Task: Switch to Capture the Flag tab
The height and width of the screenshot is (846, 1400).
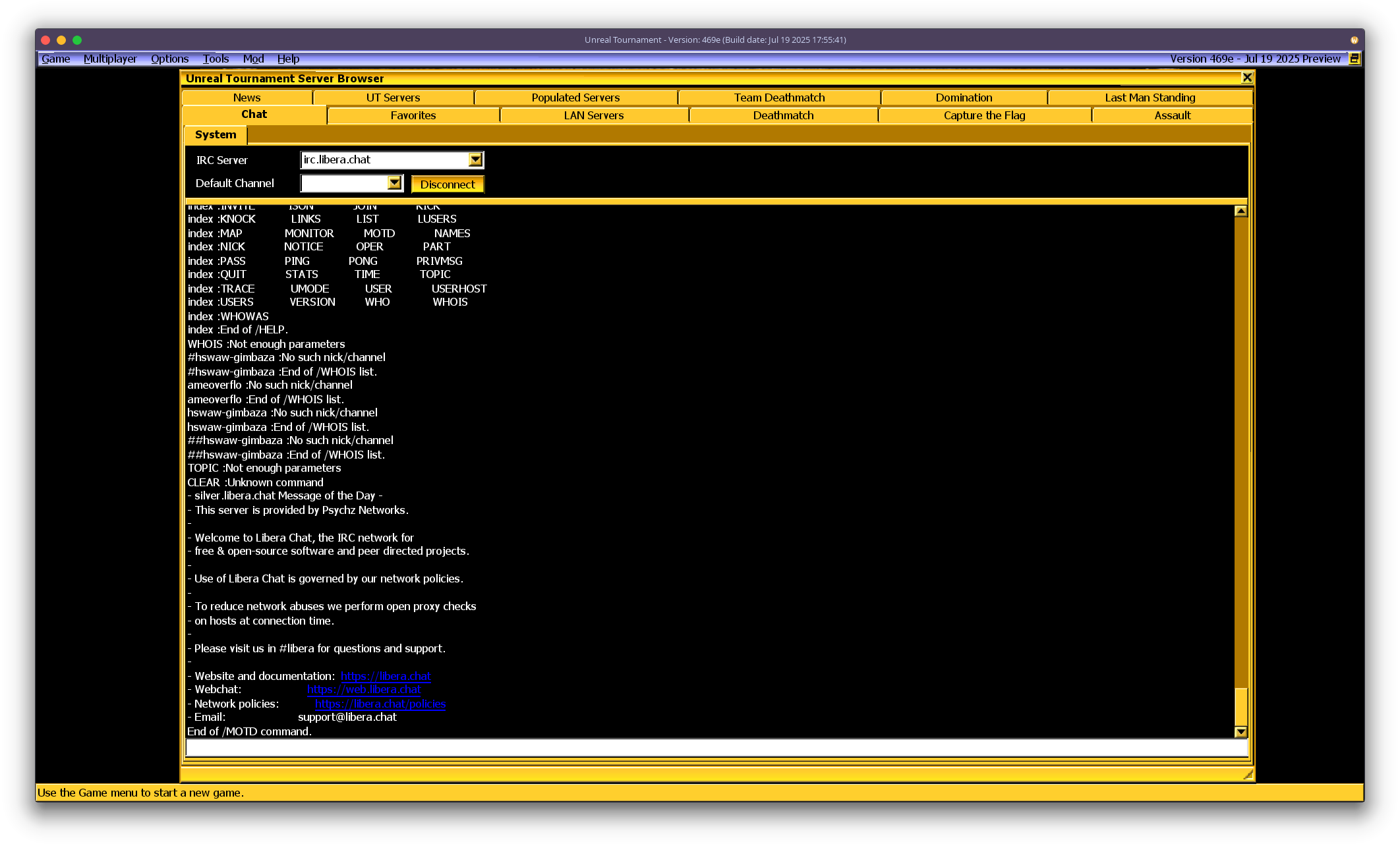Action: [984, 115]
